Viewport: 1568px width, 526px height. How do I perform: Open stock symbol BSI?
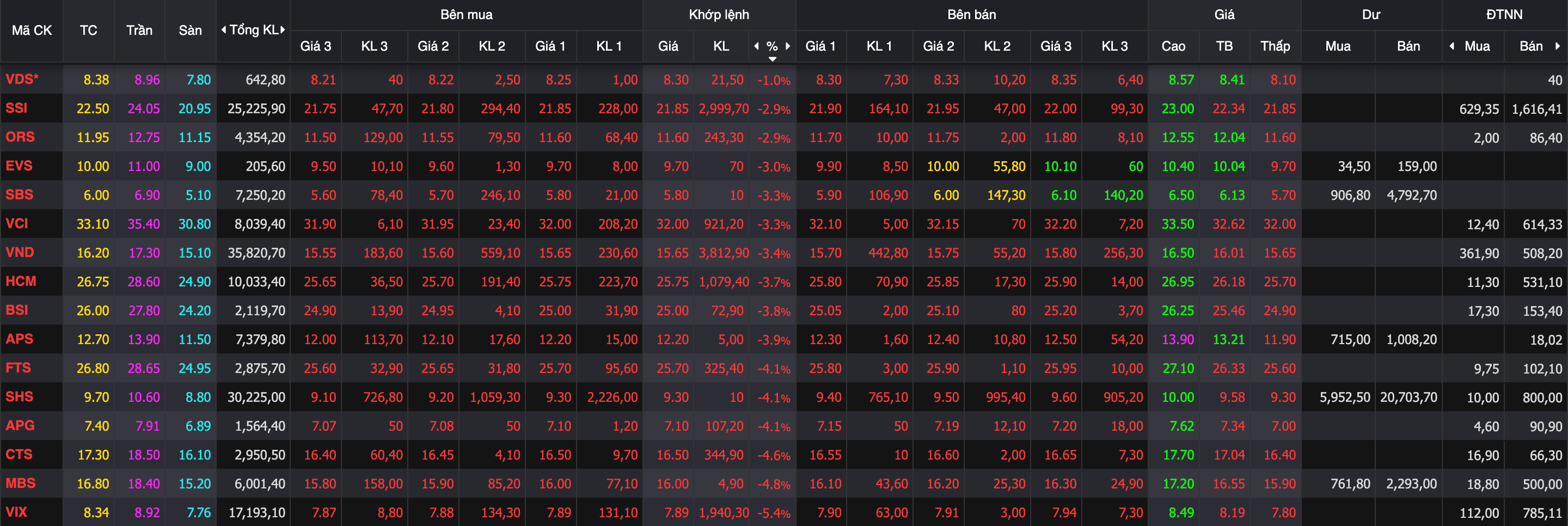tap(17, 310)
